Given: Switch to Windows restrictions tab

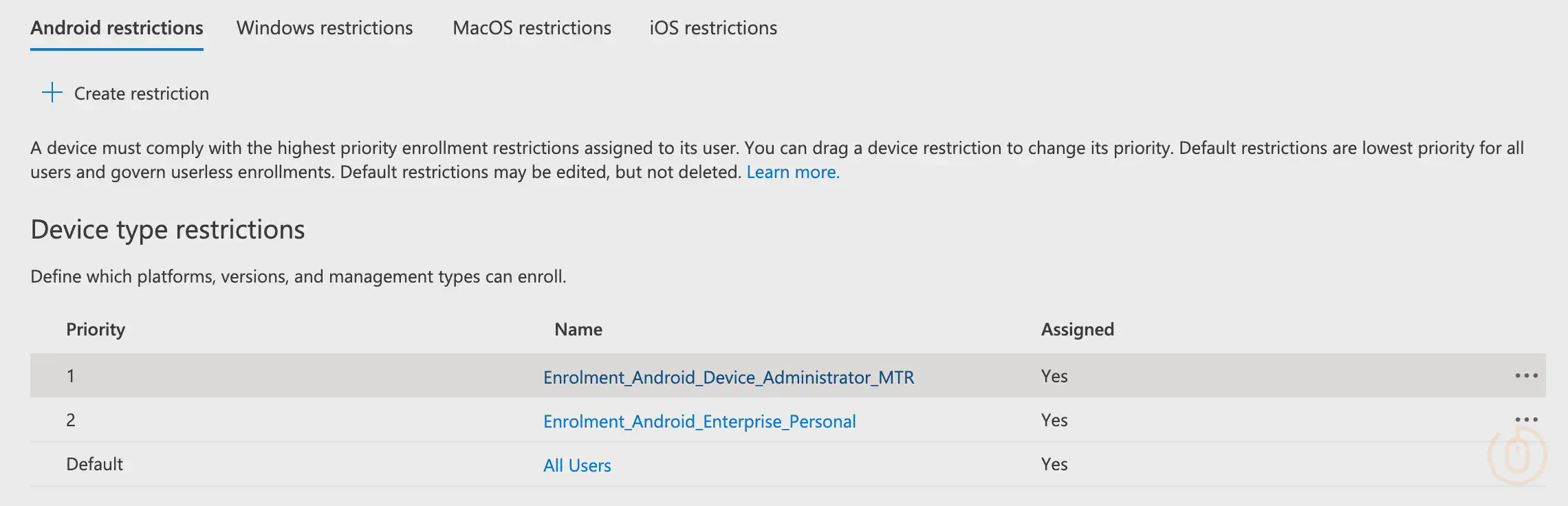Looking at the screenshot, I should pyautogui.click(x=325, y=28).
